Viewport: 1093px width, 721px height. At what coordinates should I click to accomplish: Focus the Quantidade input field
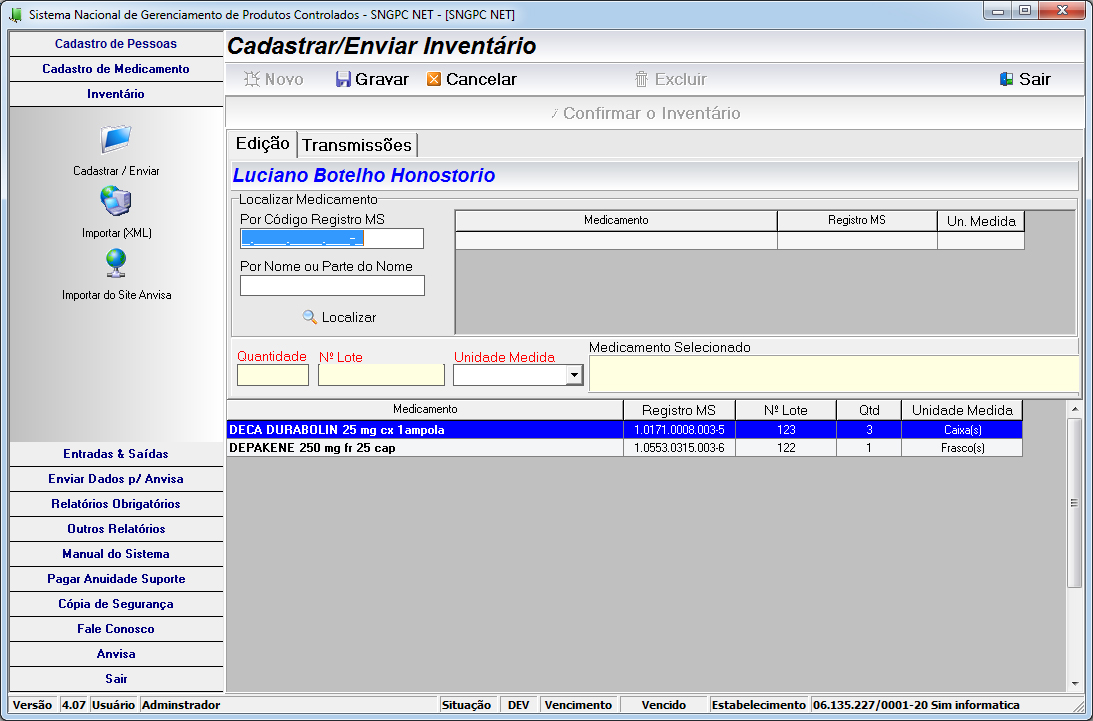coord(272,375)
